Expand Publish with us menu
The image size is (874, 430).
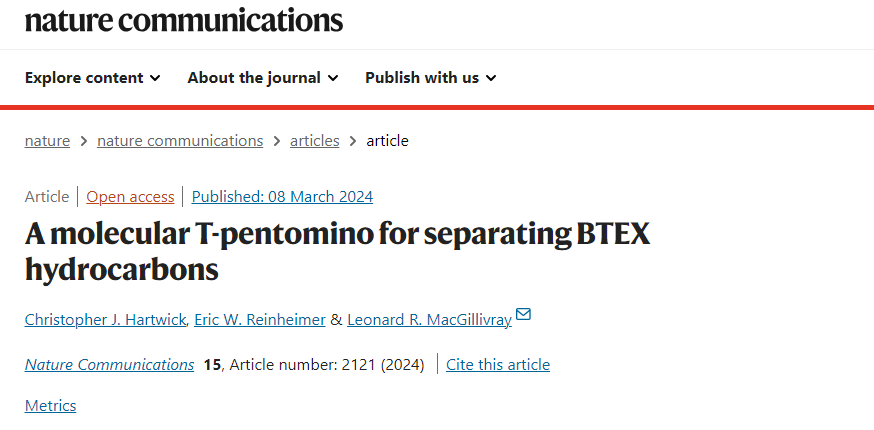[430, 78]
